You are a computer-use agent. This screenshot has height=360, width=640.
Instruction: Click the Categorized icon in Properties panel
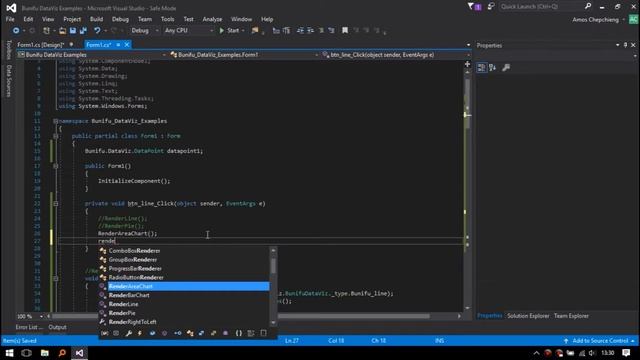pyautogui.click(x=482, y=68)
